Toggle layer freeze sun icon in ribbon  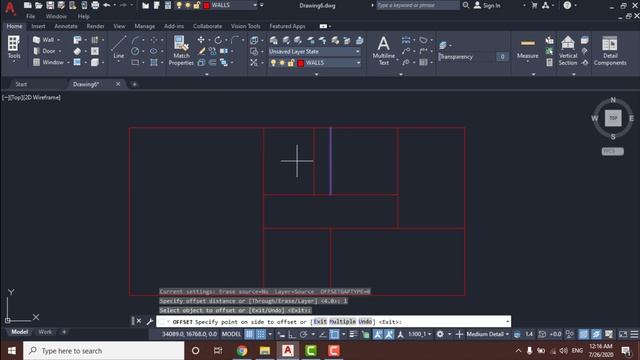click(x=282, y=63)
